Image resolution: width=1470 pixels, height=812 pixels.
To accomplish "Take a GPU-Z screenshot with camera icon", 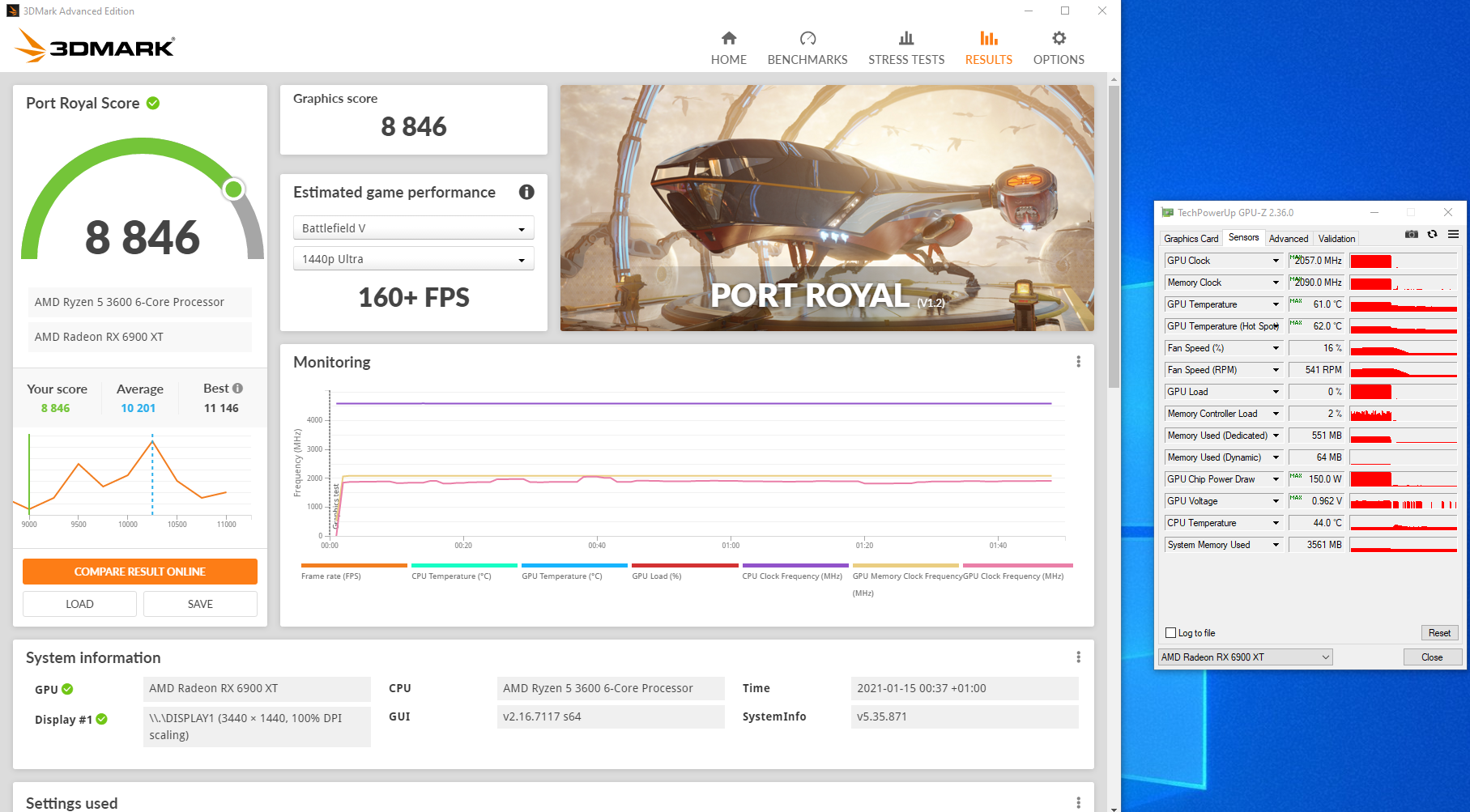I will point(1411,235).
